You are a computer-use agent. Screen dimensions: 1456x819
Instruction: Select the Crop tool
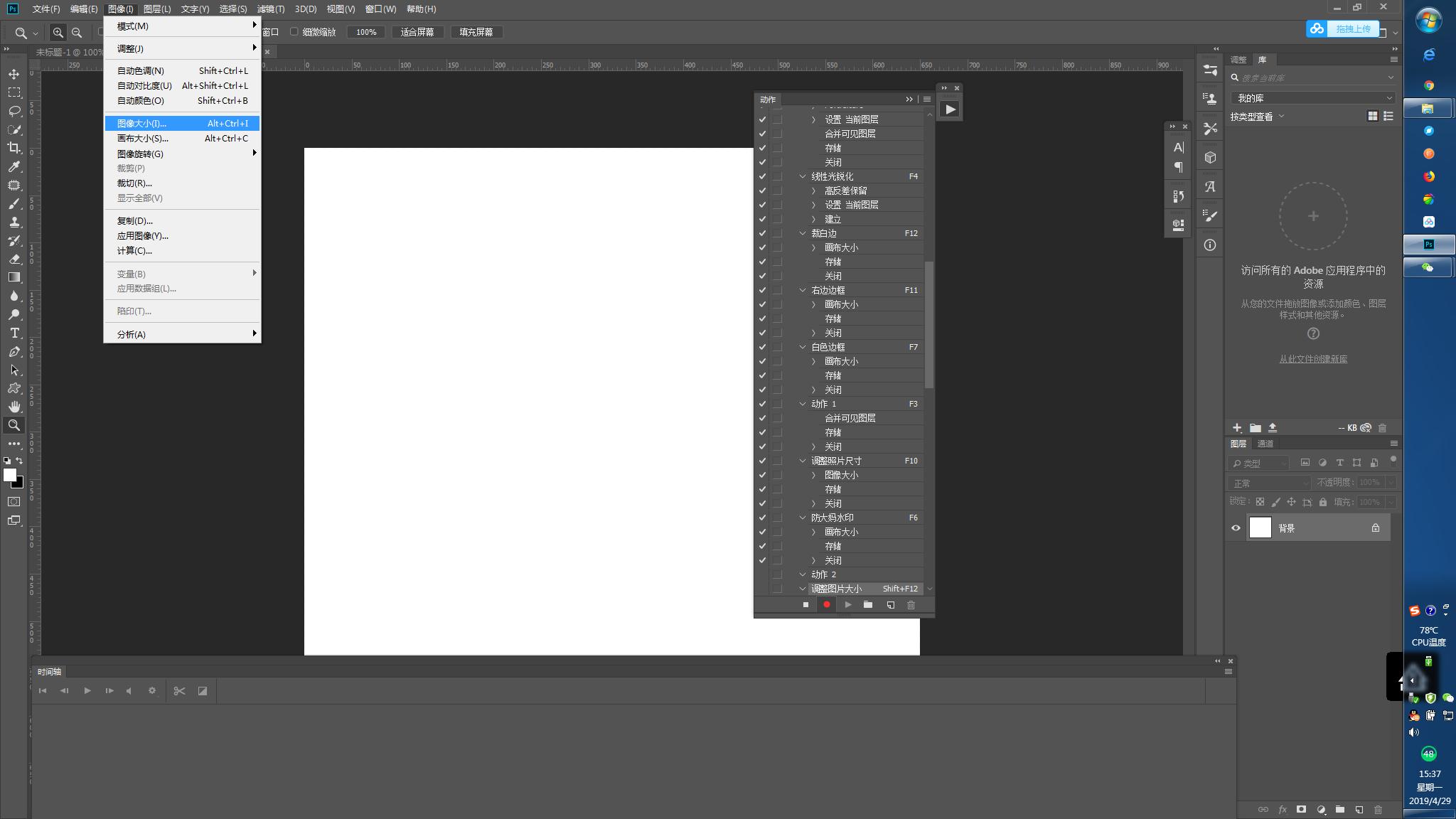[14, 148]
